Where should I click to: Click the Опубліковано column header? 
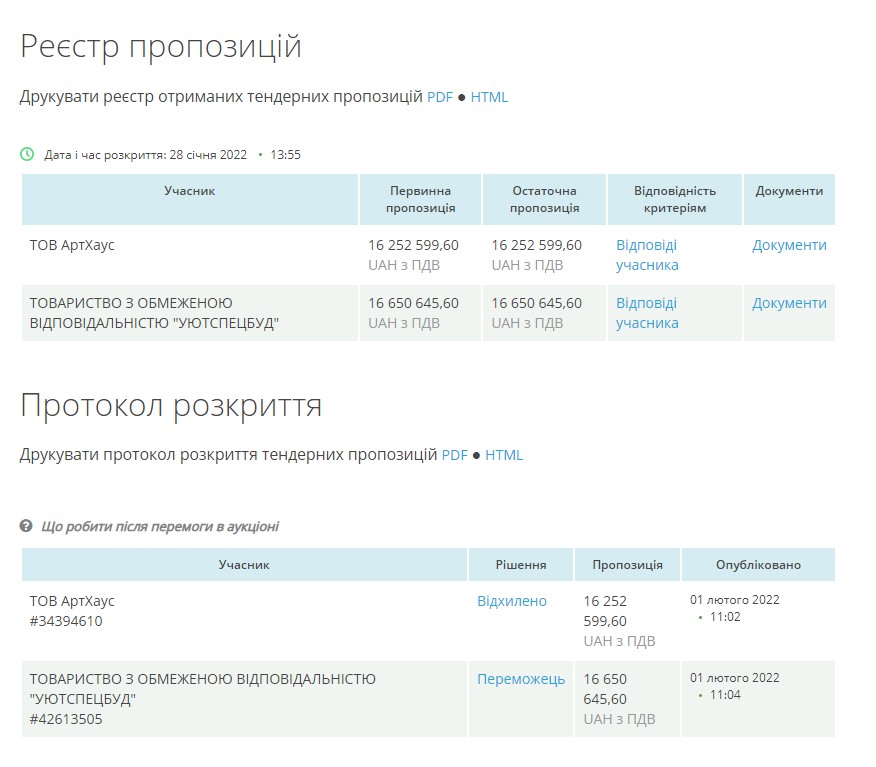[758, 565]
